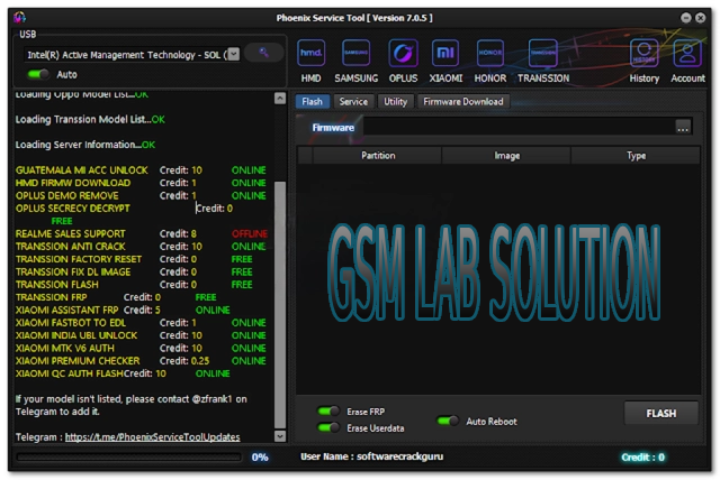
Task: Toggle the Erase Userdata switch
Action: click(x=328, y=428)
